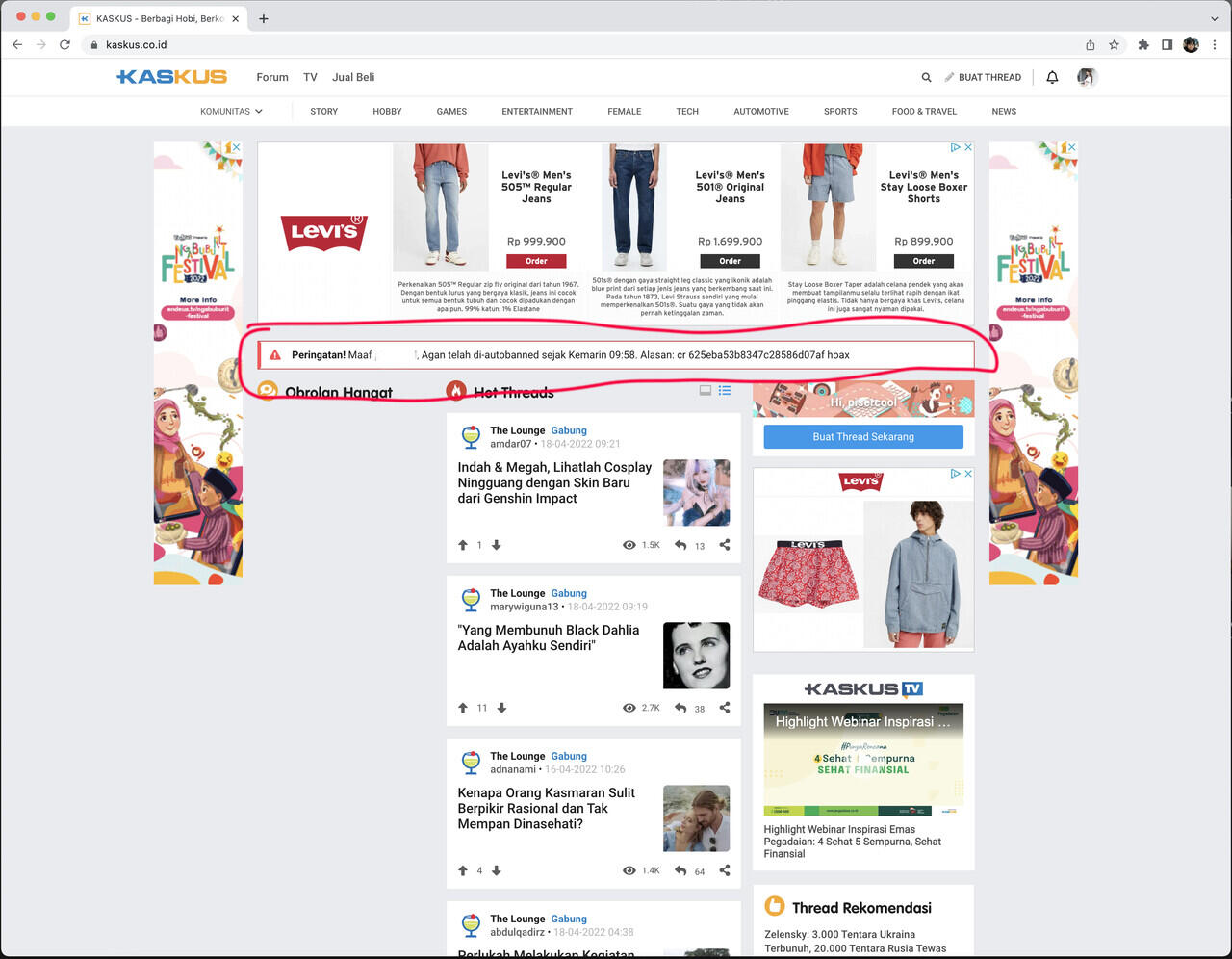Upvote the Kasmaran thread
The image size is (1232, 959).
click(x=463, y=870)
